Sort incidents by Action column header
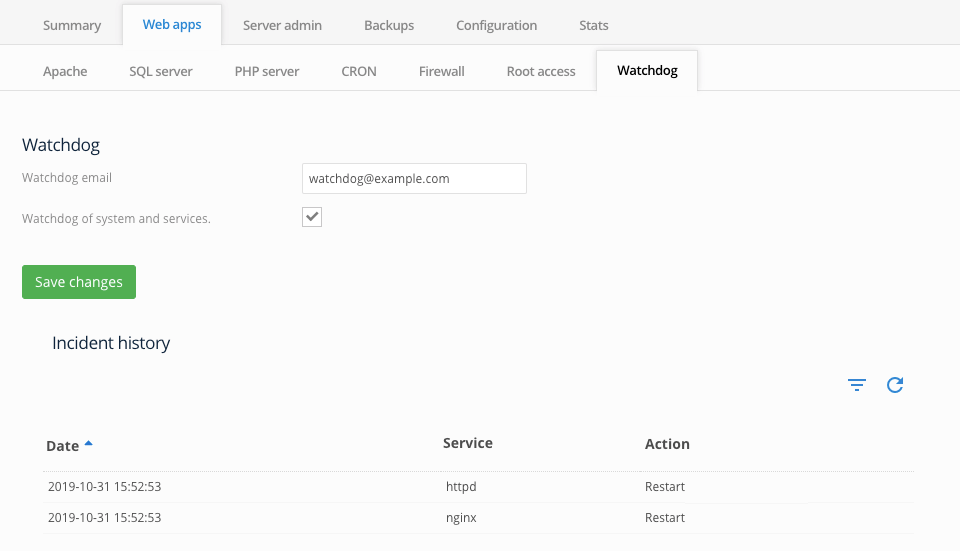 tap(667, 444)
